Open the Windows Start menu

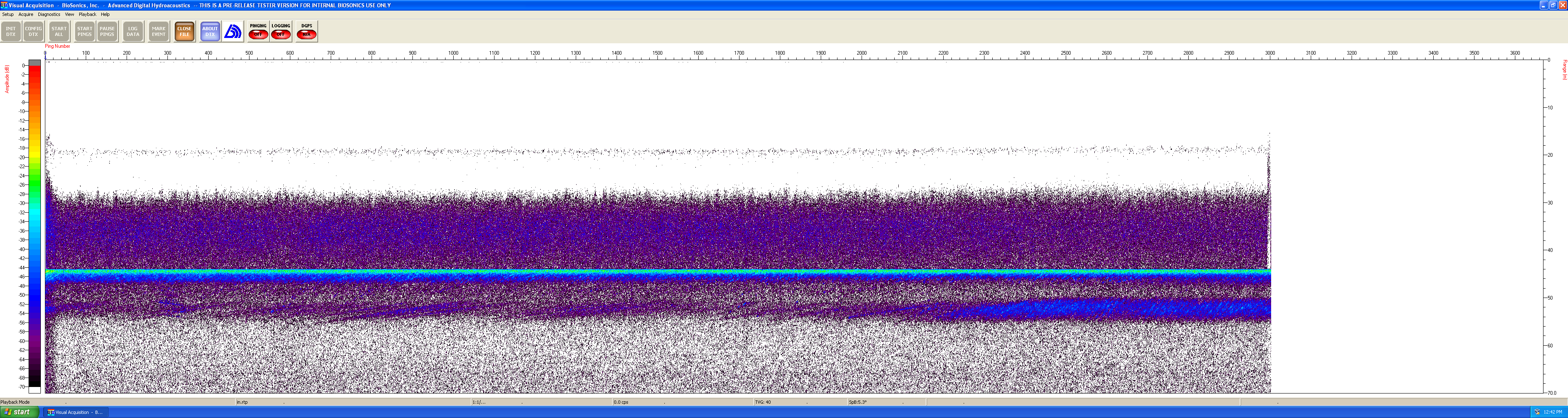point(20,412)
